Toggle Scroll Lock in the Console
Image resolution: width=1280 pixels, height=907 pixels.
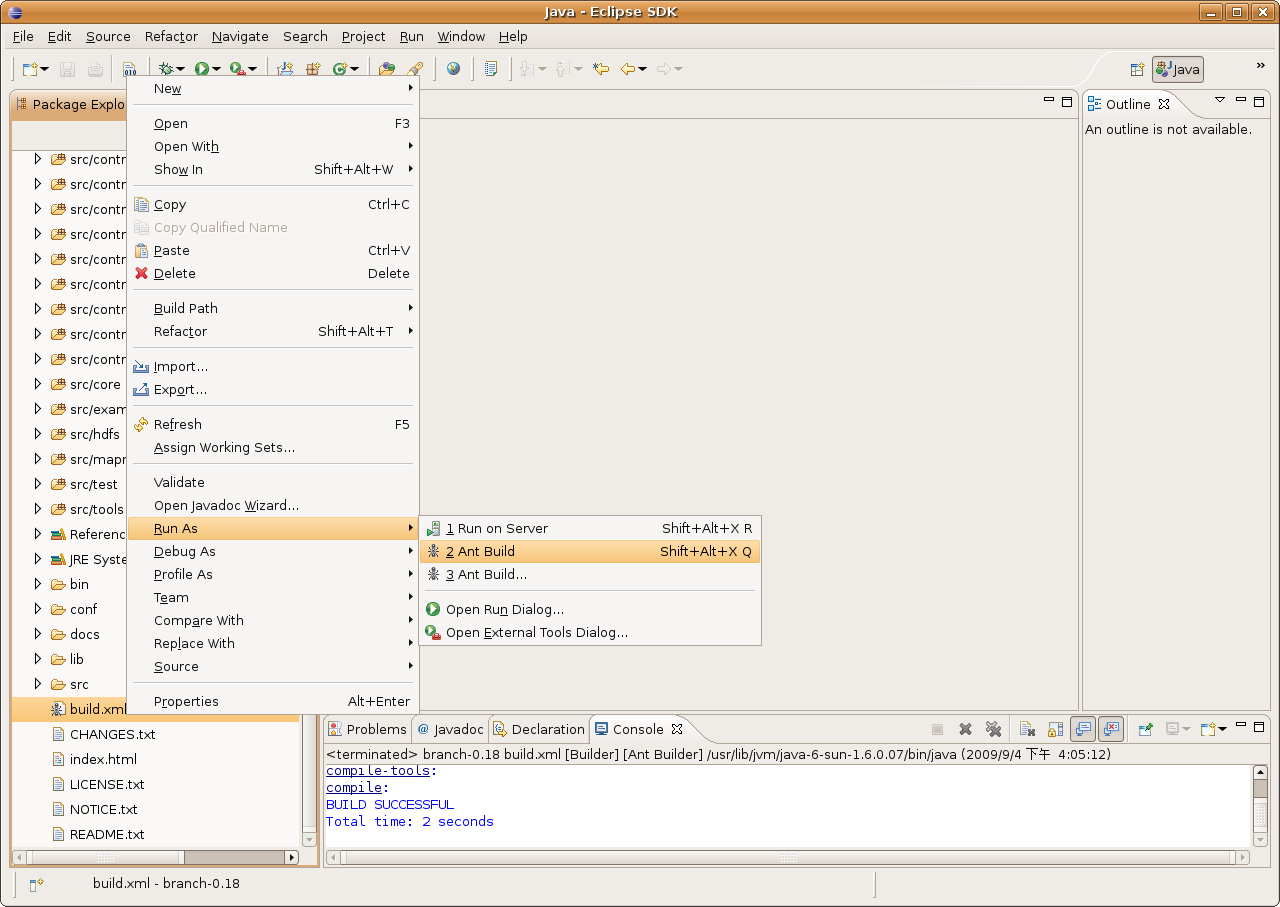pos(1055,729)
